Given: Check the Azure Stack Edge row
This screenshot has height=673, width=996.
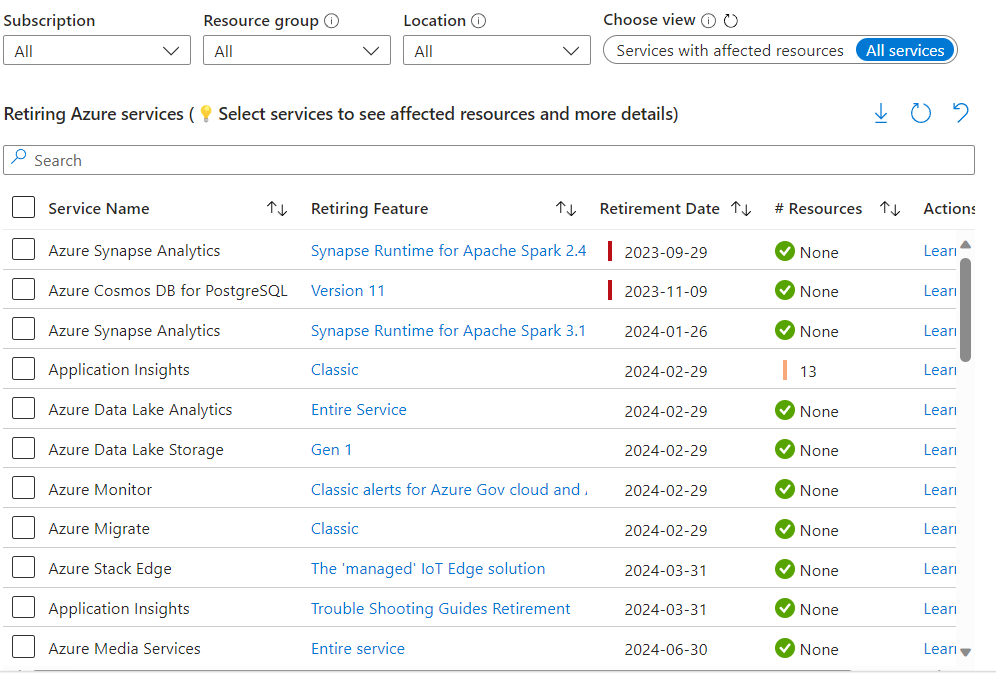Looking at the screenshot, I should pyautogui.click(x=24, y=567).
